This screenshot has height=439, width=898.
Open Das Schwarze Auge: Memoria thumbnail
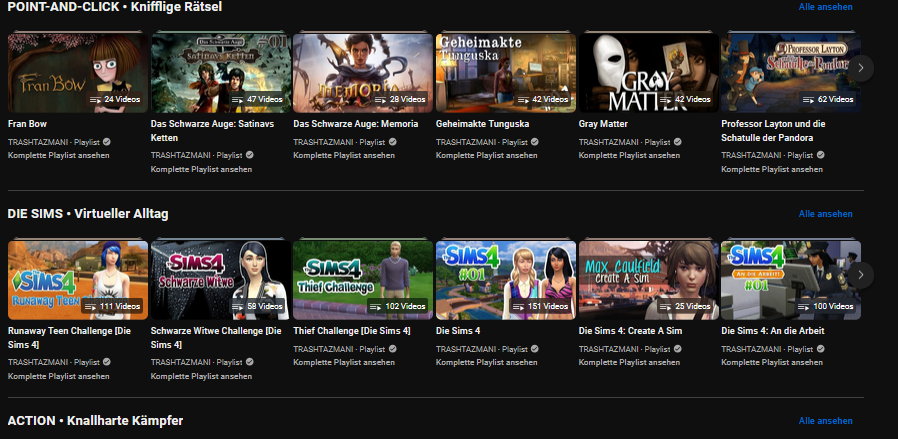pyautogui.click(x=363, y=72)
